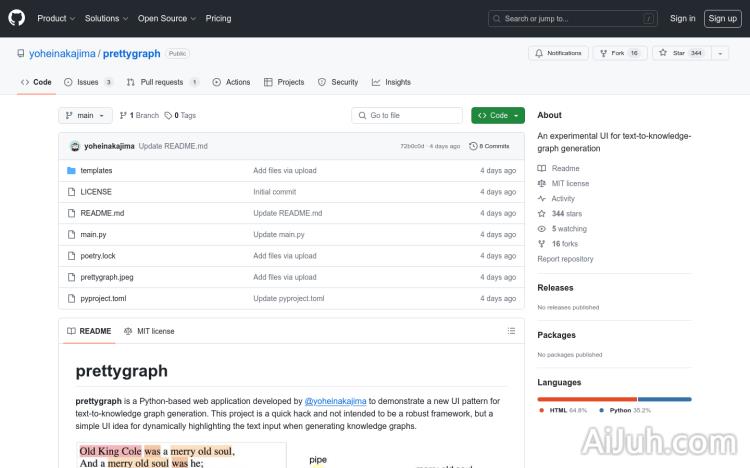This screenshot has height=468, width=750.
Task: Click the GitHub logo icon
Action: (x=19, y=18)
